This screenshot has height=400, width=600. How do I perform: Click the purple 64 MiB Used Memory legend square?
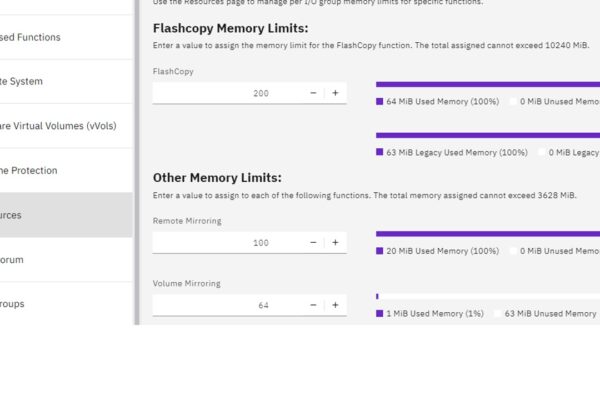click(x=380, y=101)
